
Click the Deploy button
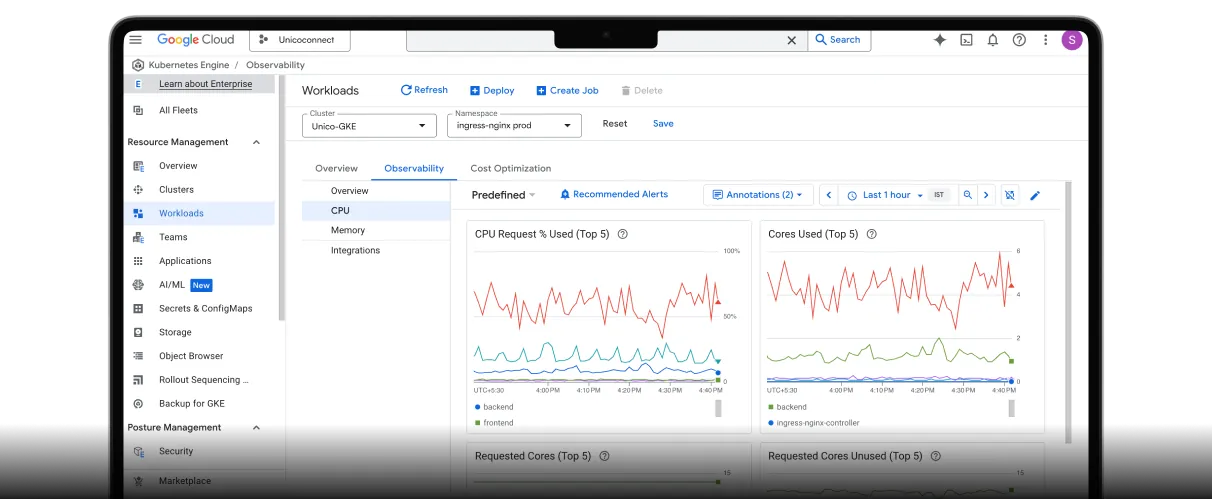(x=492, y=90)
